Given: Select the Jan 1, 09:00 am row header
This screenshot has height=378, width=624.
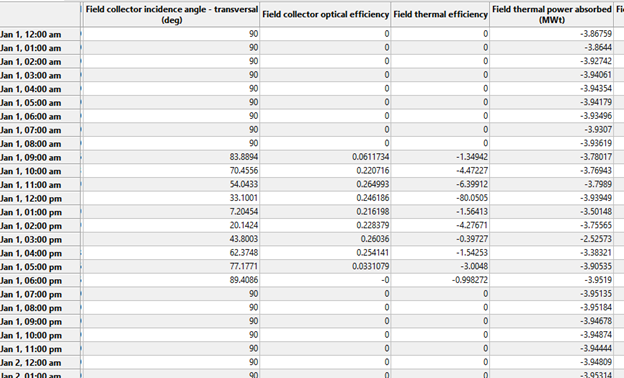Looking at the screenshot, I should 40,158.
